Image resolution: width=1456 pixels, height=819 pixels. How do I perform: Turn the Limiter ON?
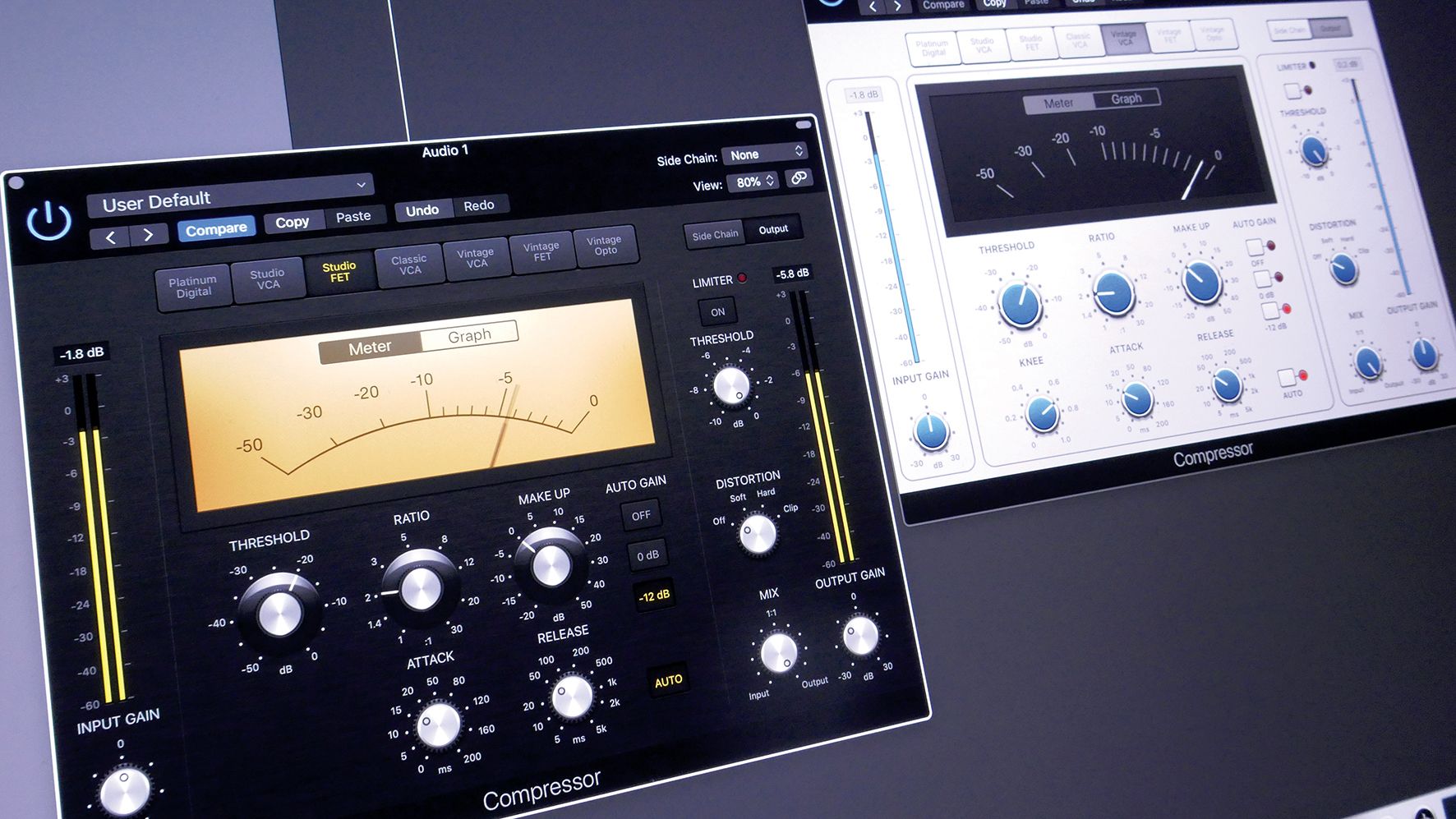click(x=716, y=311)
